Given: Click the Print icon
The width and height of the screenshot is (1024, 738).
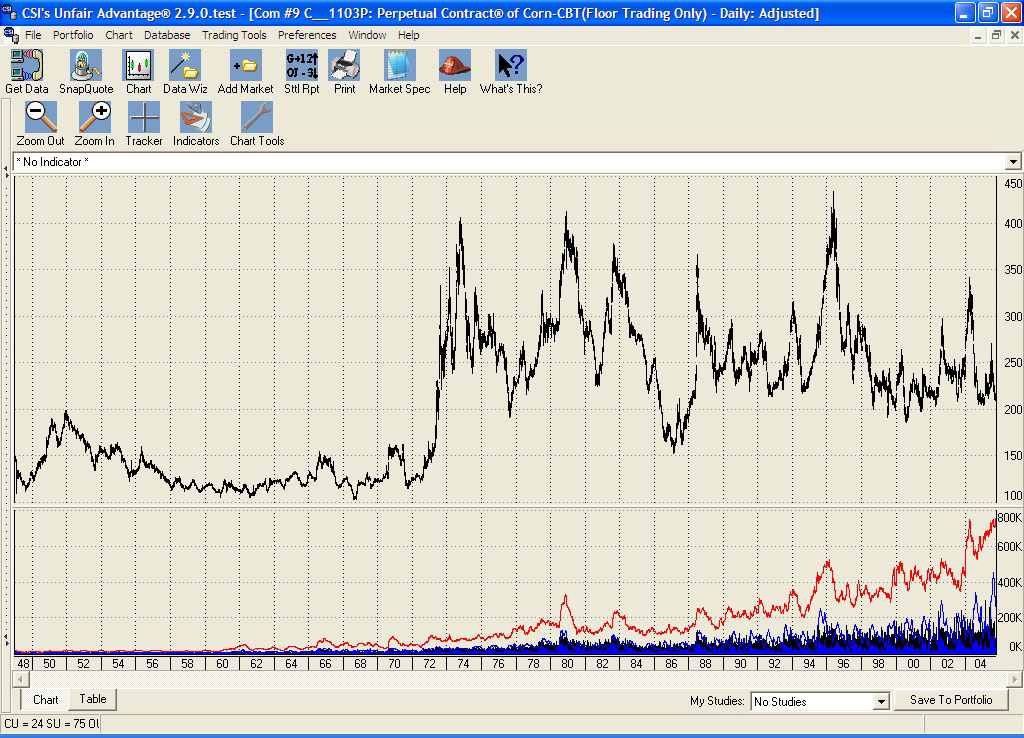Looking at the screenshot, I should point(344,72).
